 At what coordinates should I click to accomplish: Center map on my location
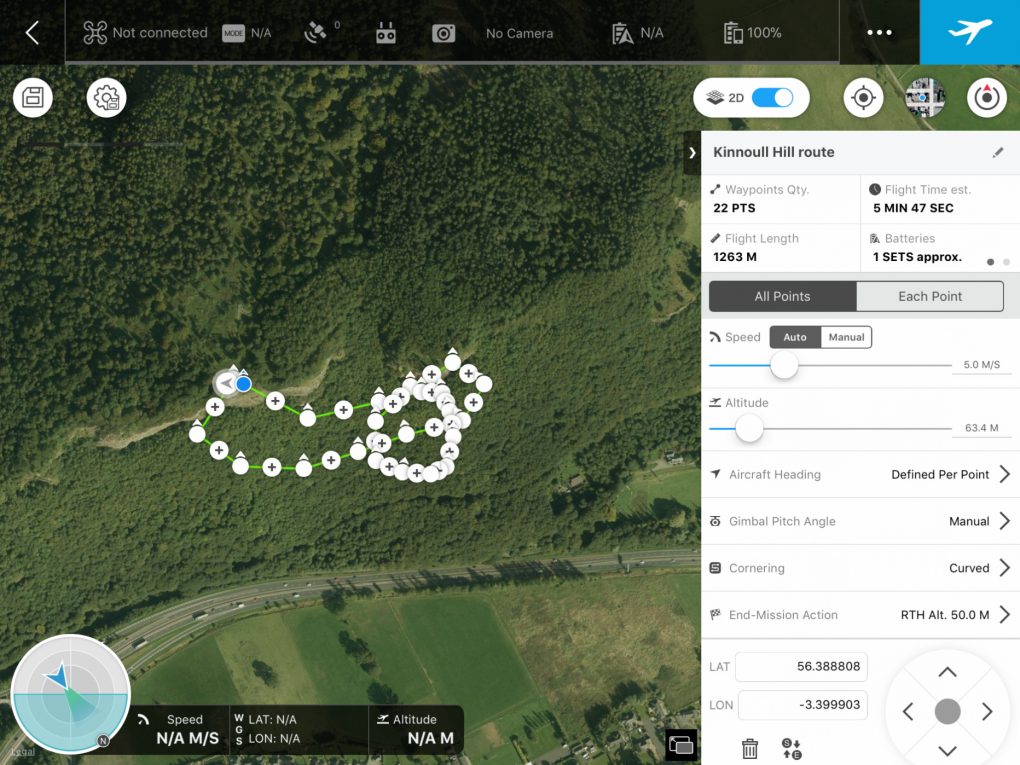pos(863,98)
